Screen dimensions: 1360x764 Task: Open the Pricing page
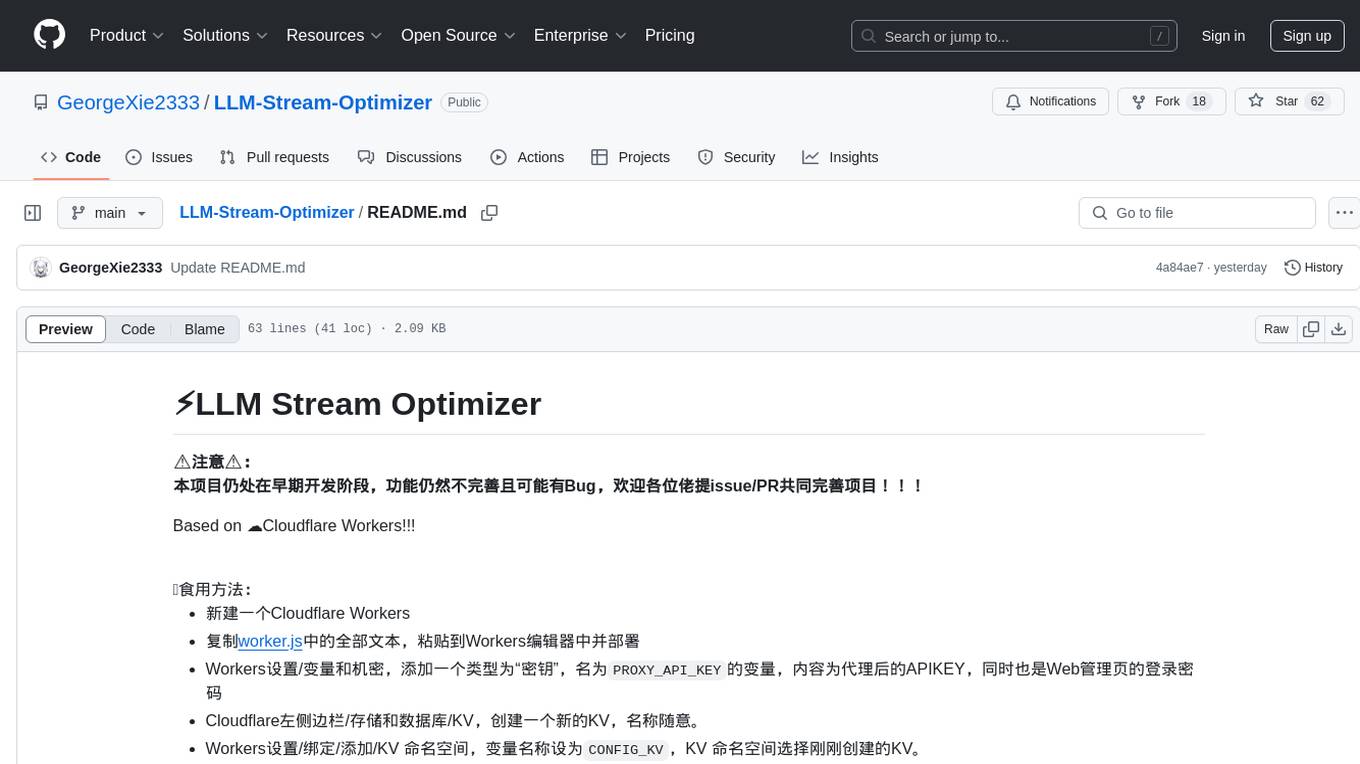(670, 35)
